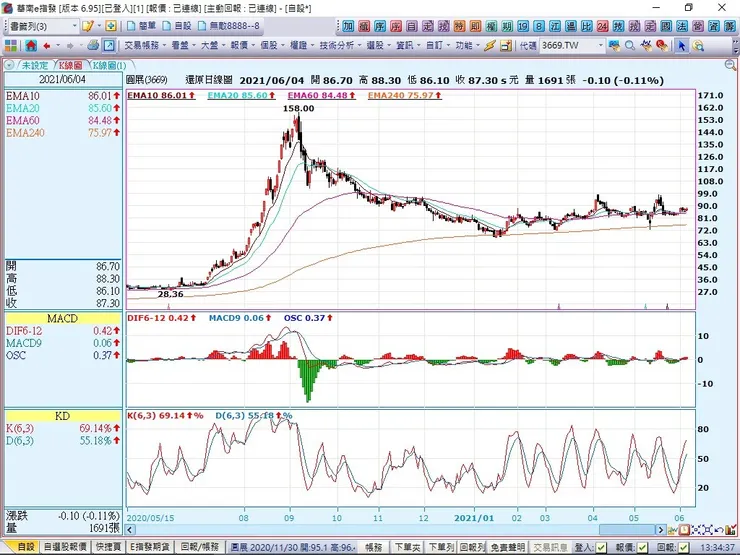Click the add bookmark plus icon
The image size is (740, 555).
coord(111,26)
